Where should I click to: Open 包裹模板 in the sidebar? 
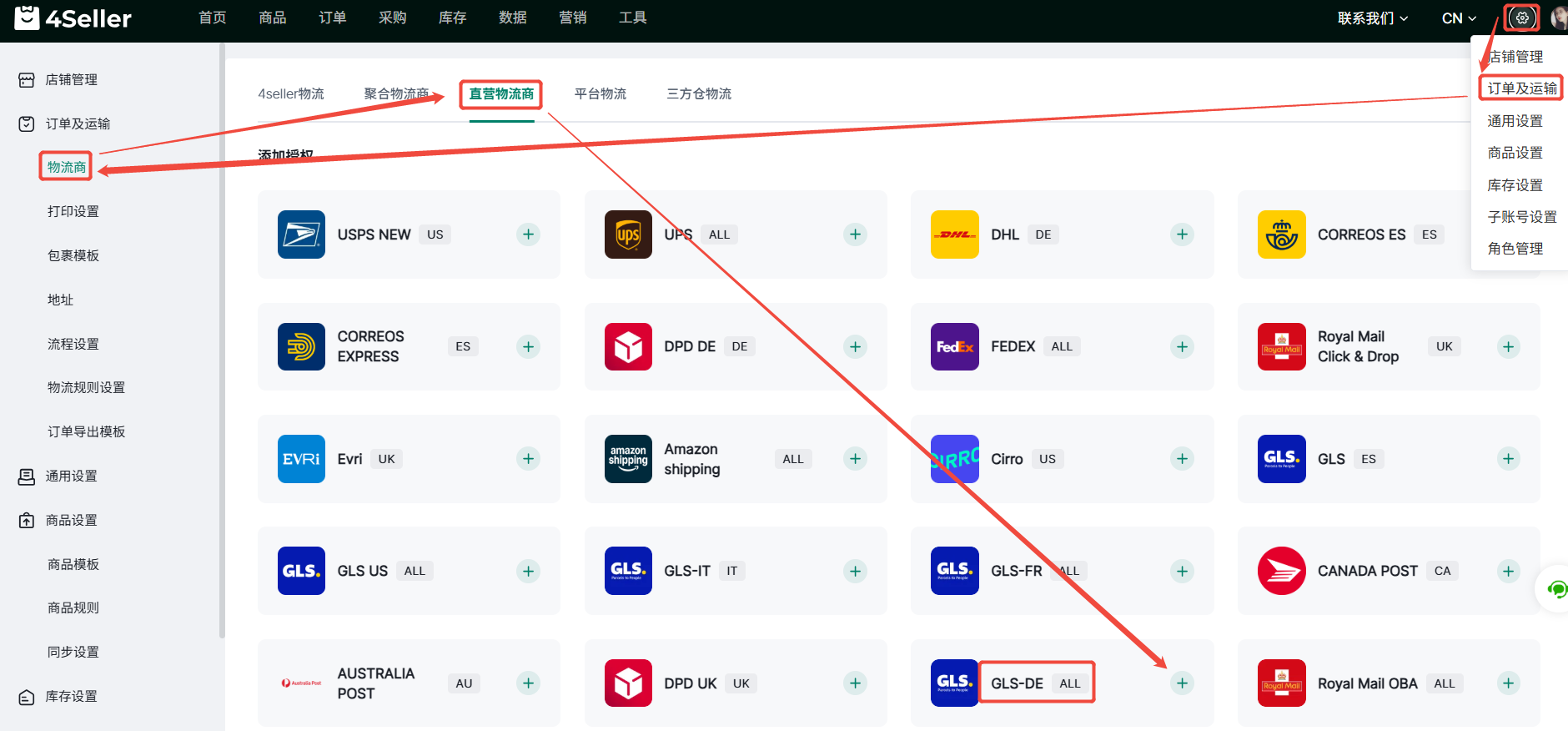click(73, 255)
